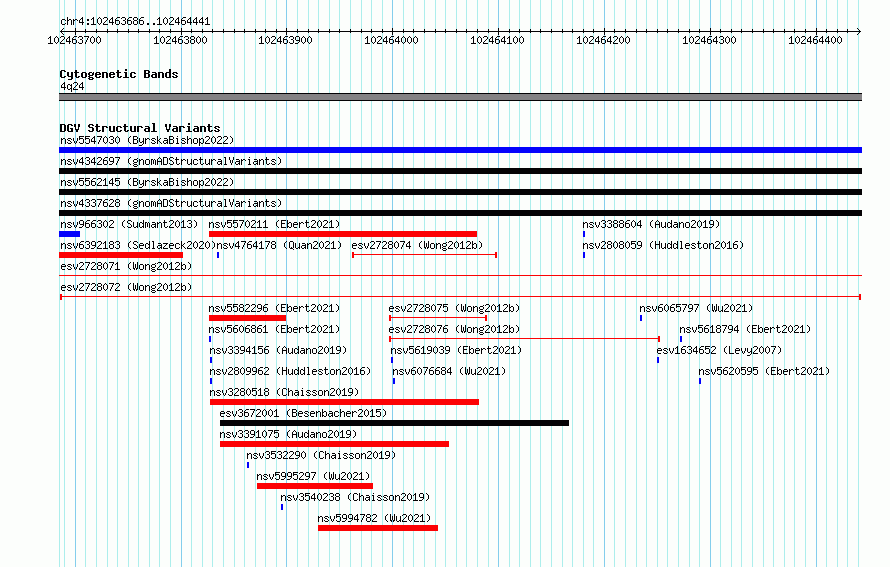Click ruler position 102464200
Image resolution: width=890 pixels, height=567 pixels.
coord(603,40)
